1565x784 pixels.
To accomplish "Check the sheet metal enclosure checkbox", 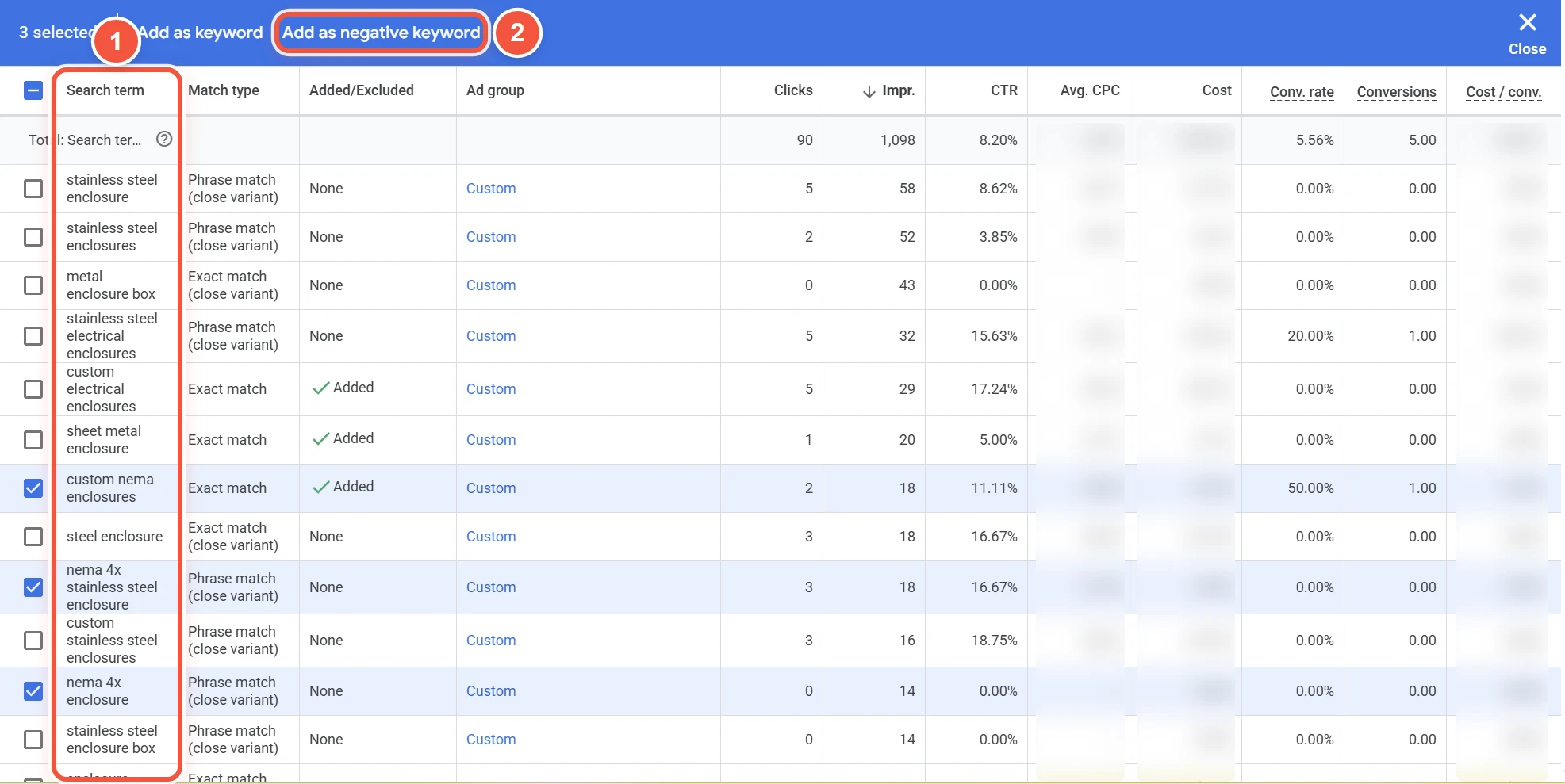I will (x=33, y=440).
